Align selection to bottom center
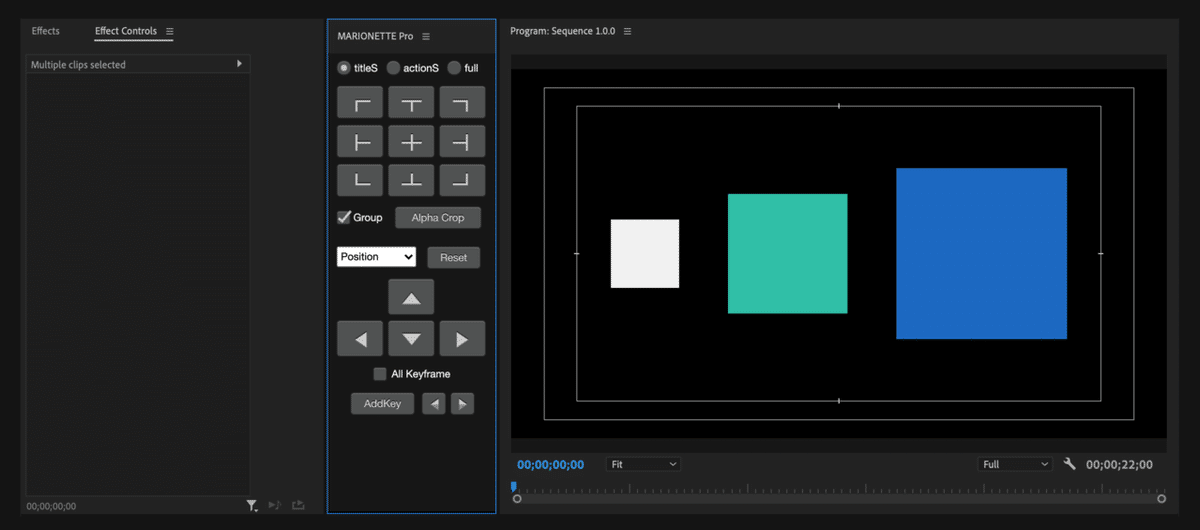The height and width of the screenshot is (530, 1200). [411, 180]
